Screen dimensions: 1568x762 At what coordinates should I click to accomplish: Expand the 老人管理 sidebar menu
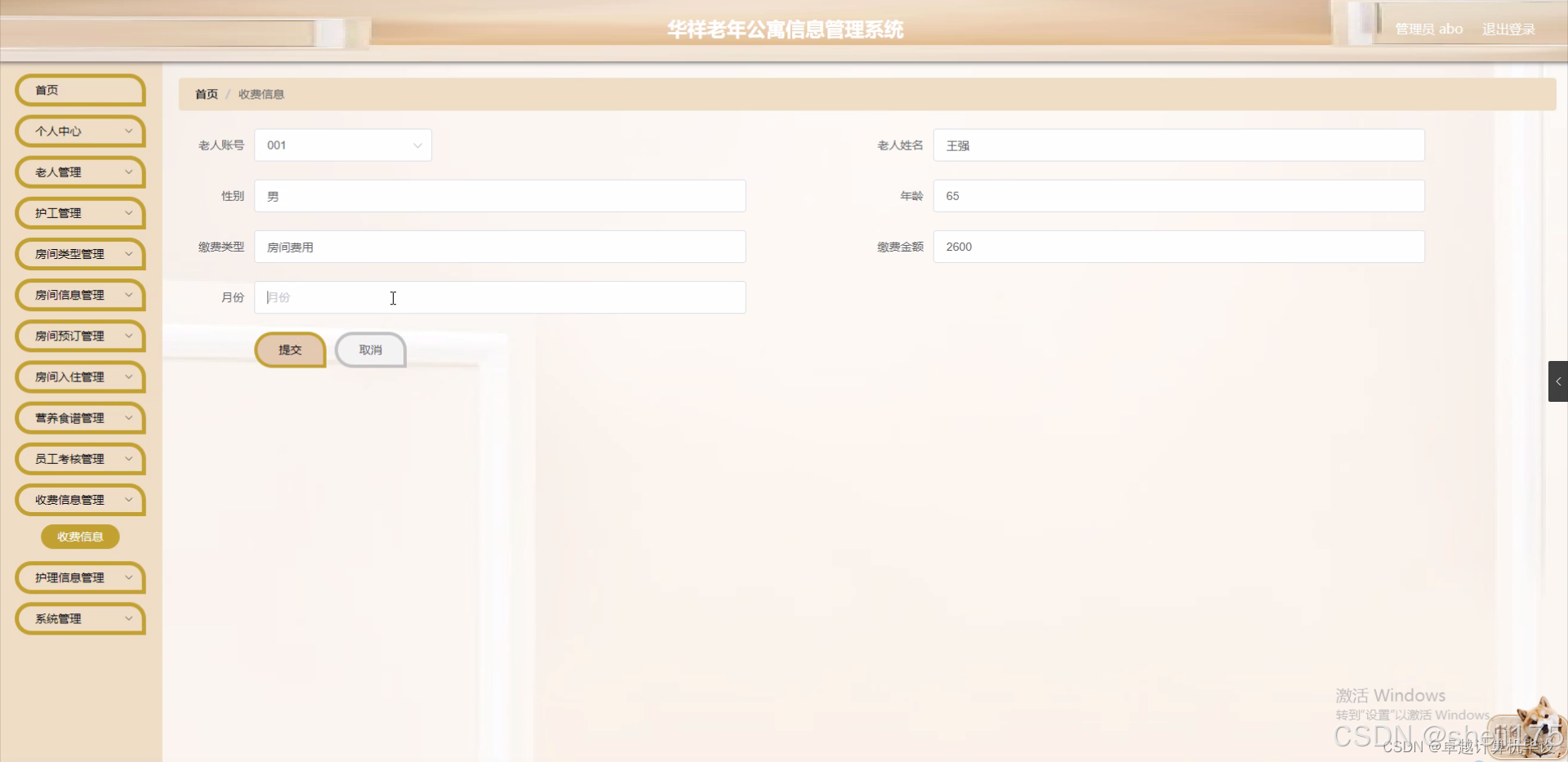[80, 172]
